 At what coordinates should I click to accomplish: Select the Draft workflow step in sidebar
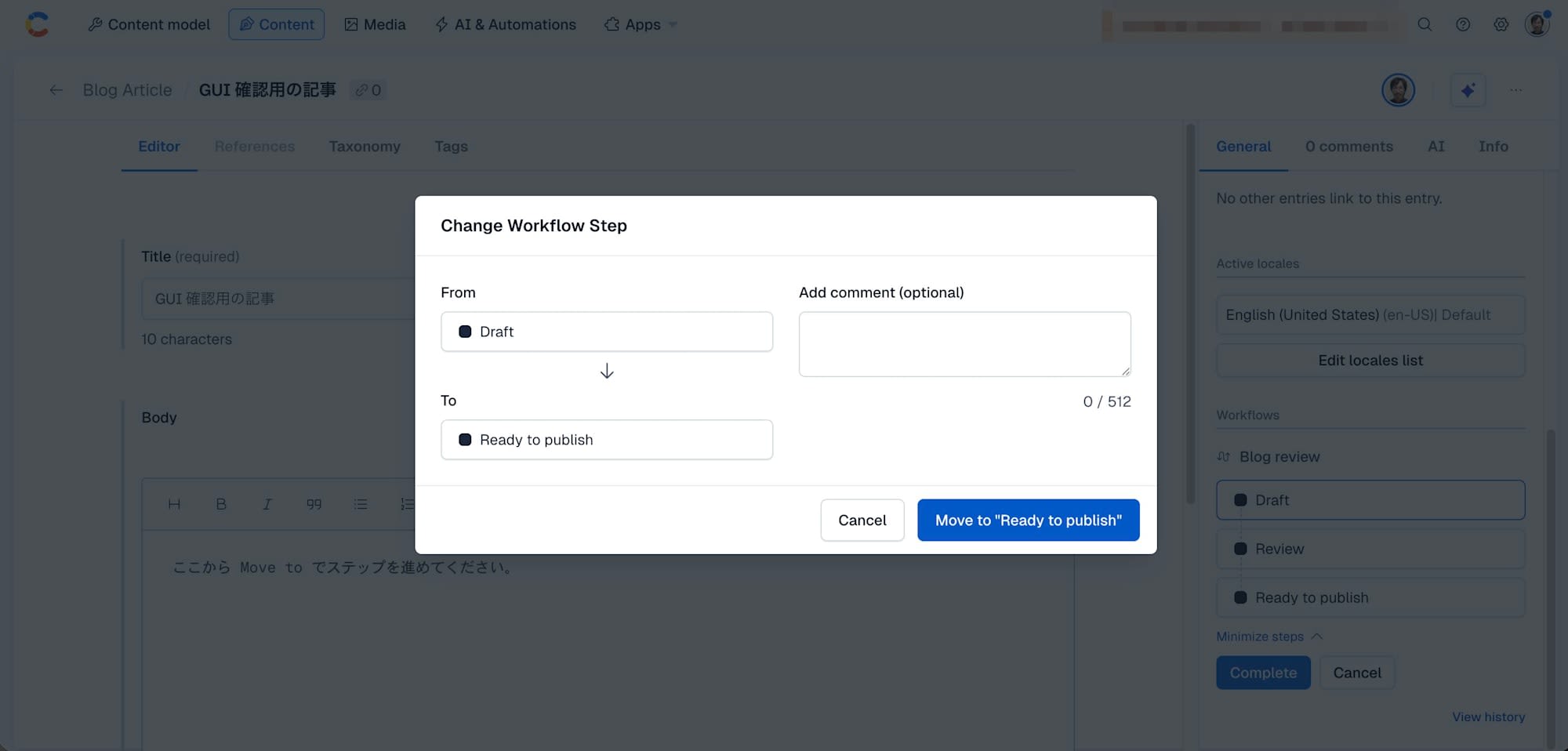[x=1370, y=500]
